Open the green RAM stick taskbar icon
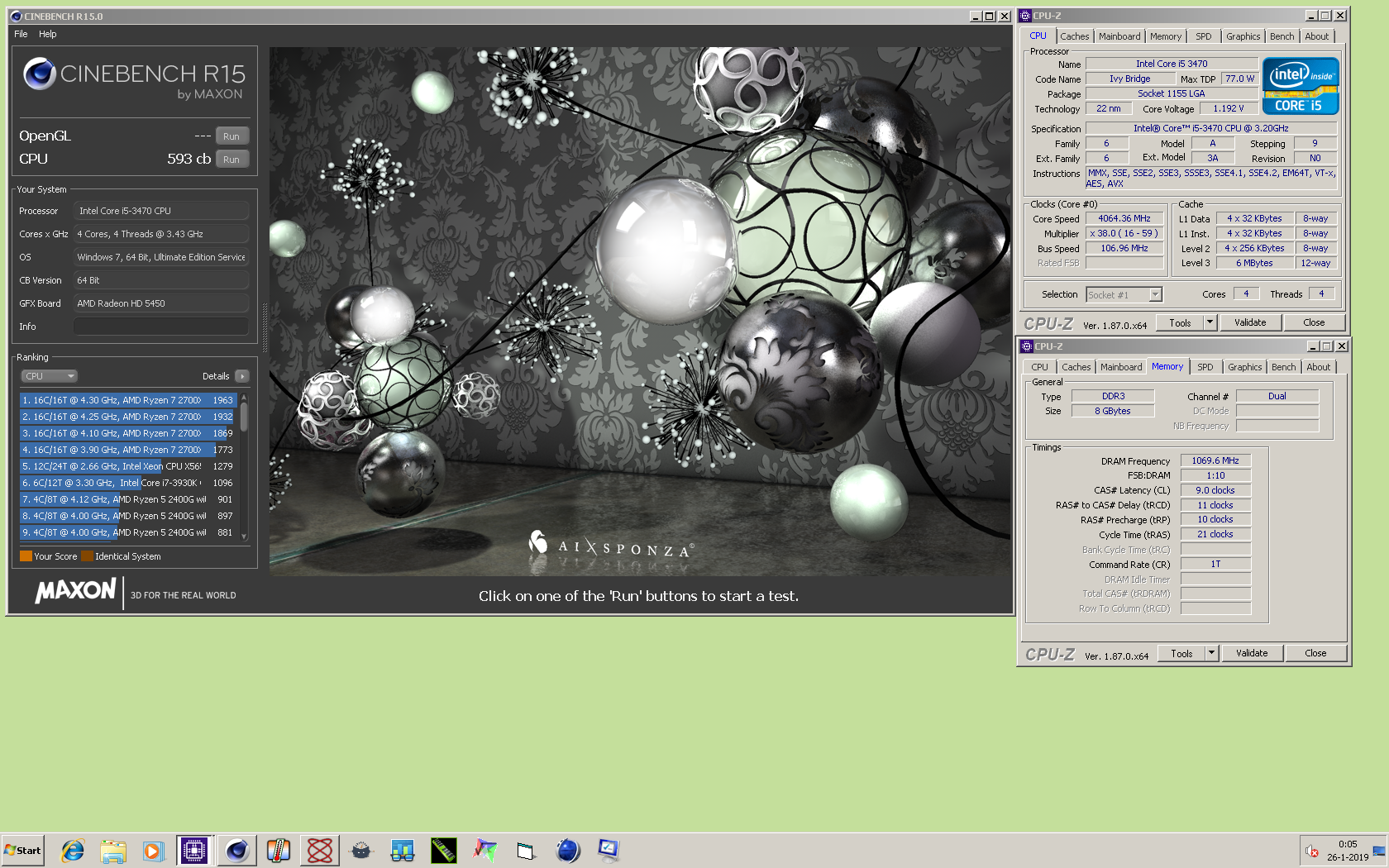This screenshot has height=868, width=1389. click(444, 851)
